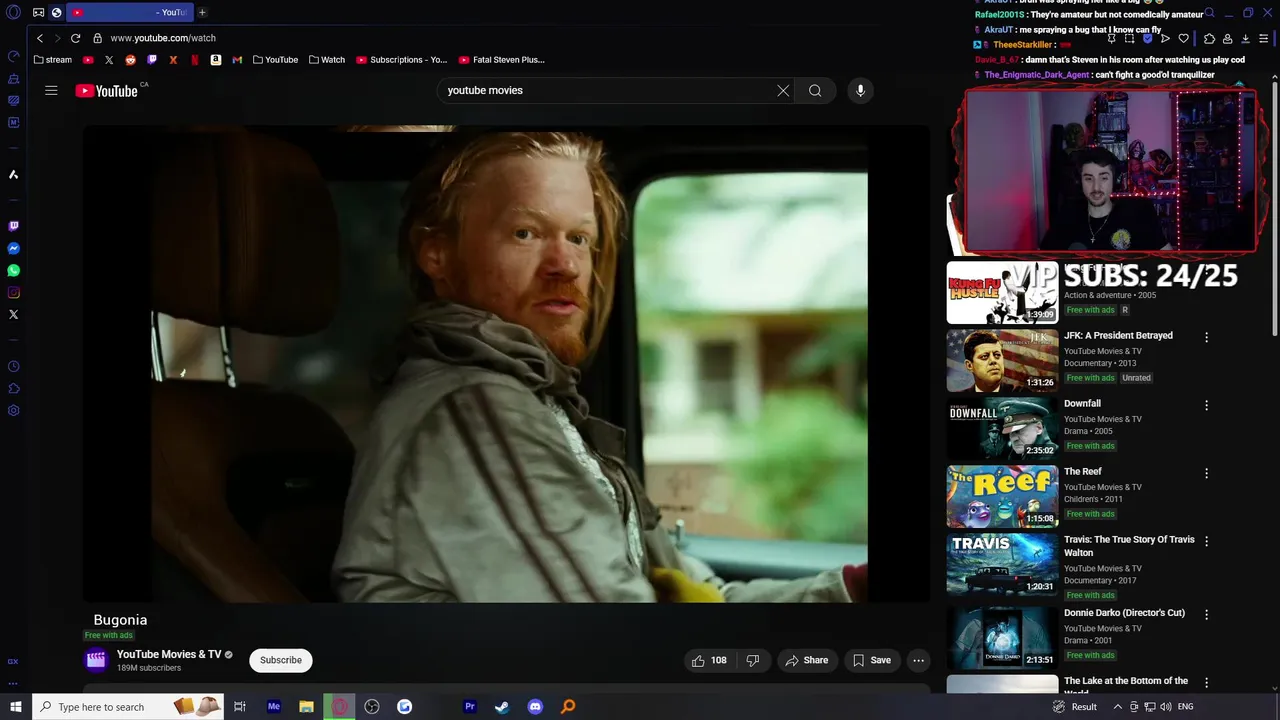1280x720 pixels.
Task: Open GX Cleaner in sidebar
Action: [13, 78]
